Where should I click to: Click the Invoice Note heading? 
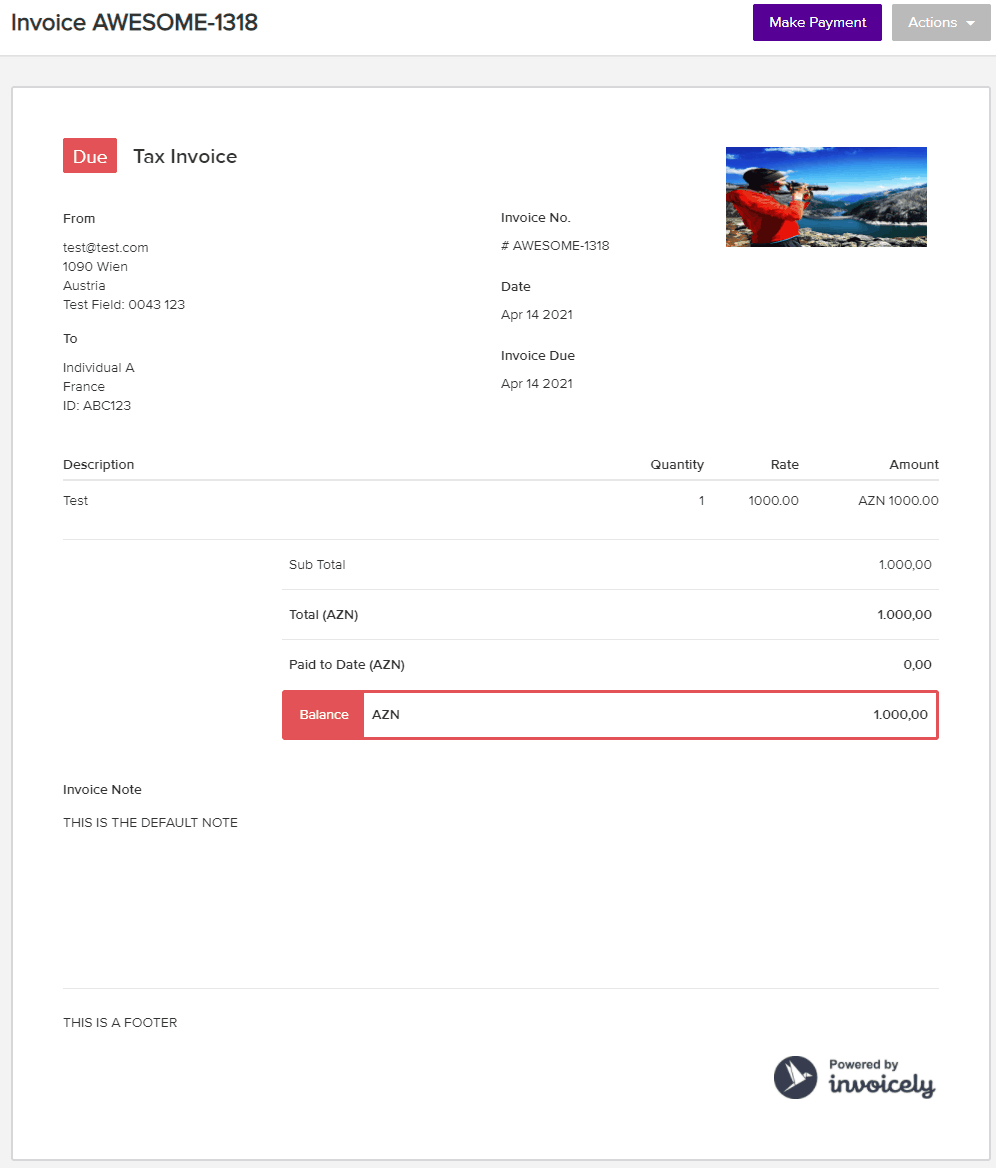pos(102,790)
